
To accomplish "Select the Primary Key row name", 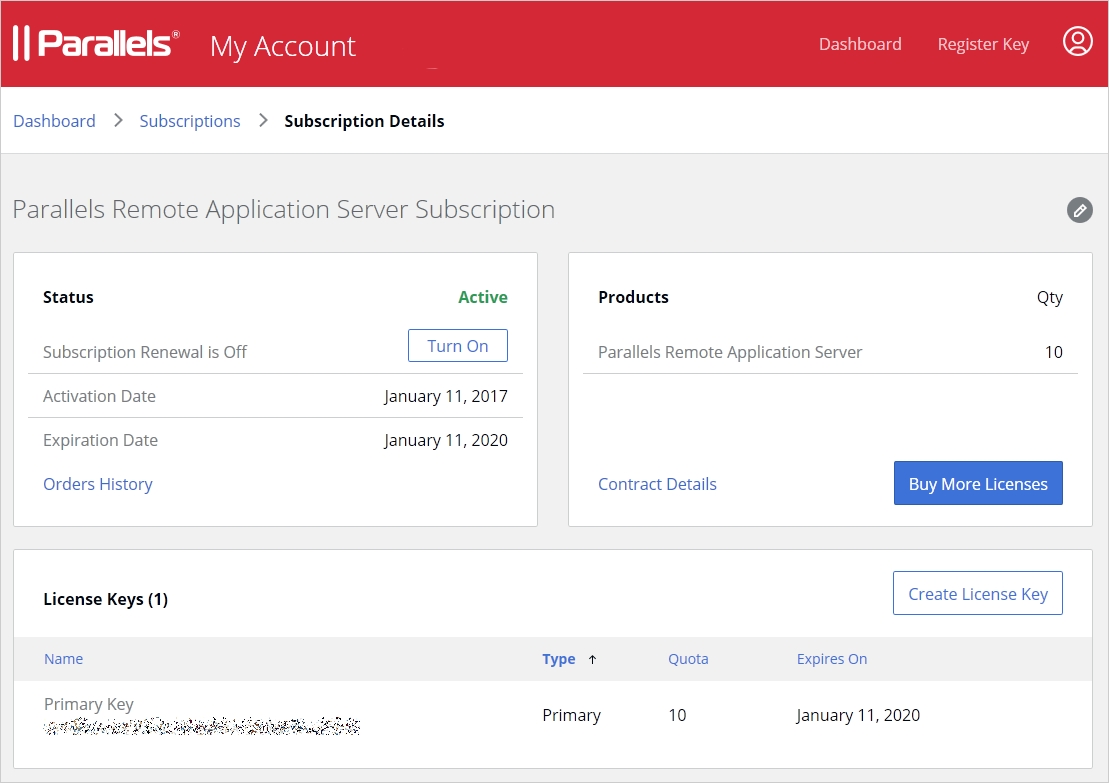I will tap(89, 704).
